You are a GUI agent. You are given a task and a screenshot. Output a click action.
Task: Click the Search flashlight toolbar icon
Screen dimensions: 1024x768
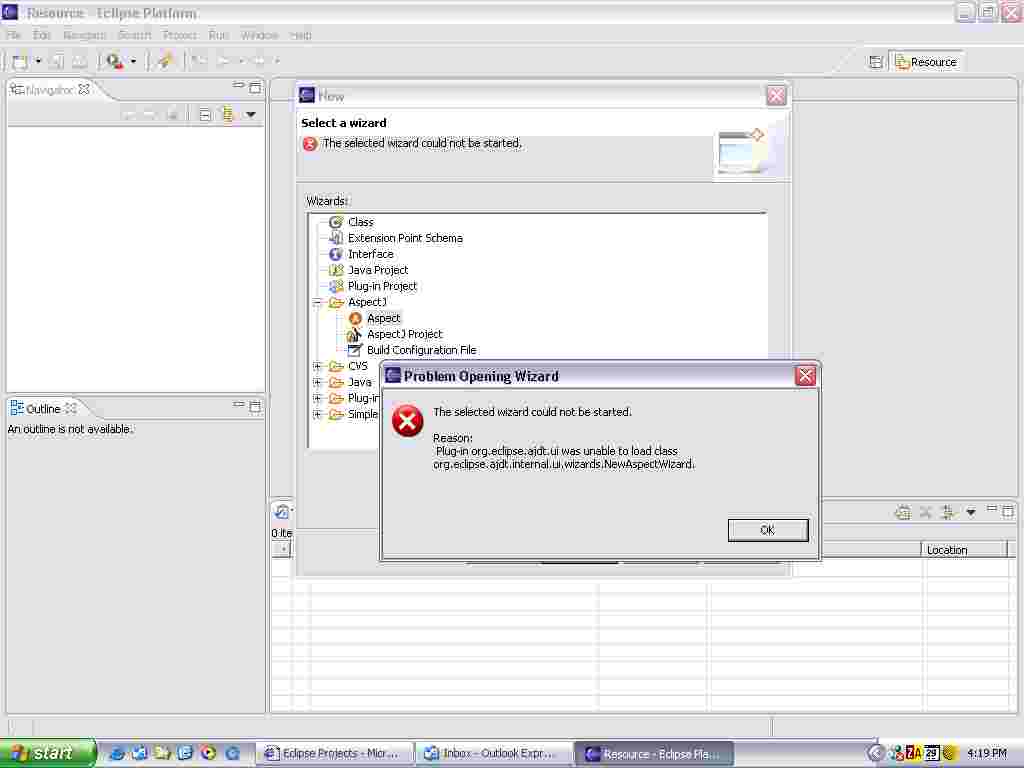tap(164, 61)
